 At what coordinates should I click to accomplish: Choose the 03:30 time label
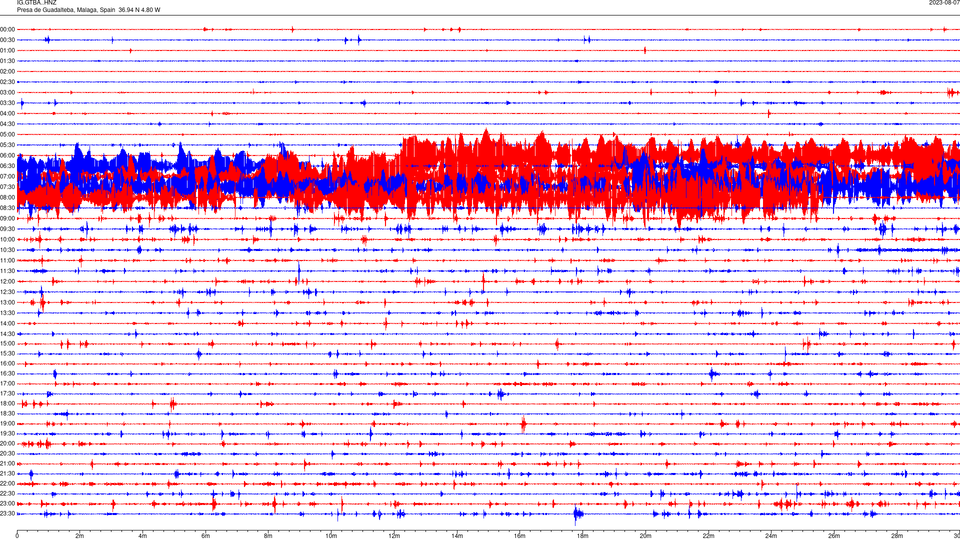(7, 103)
